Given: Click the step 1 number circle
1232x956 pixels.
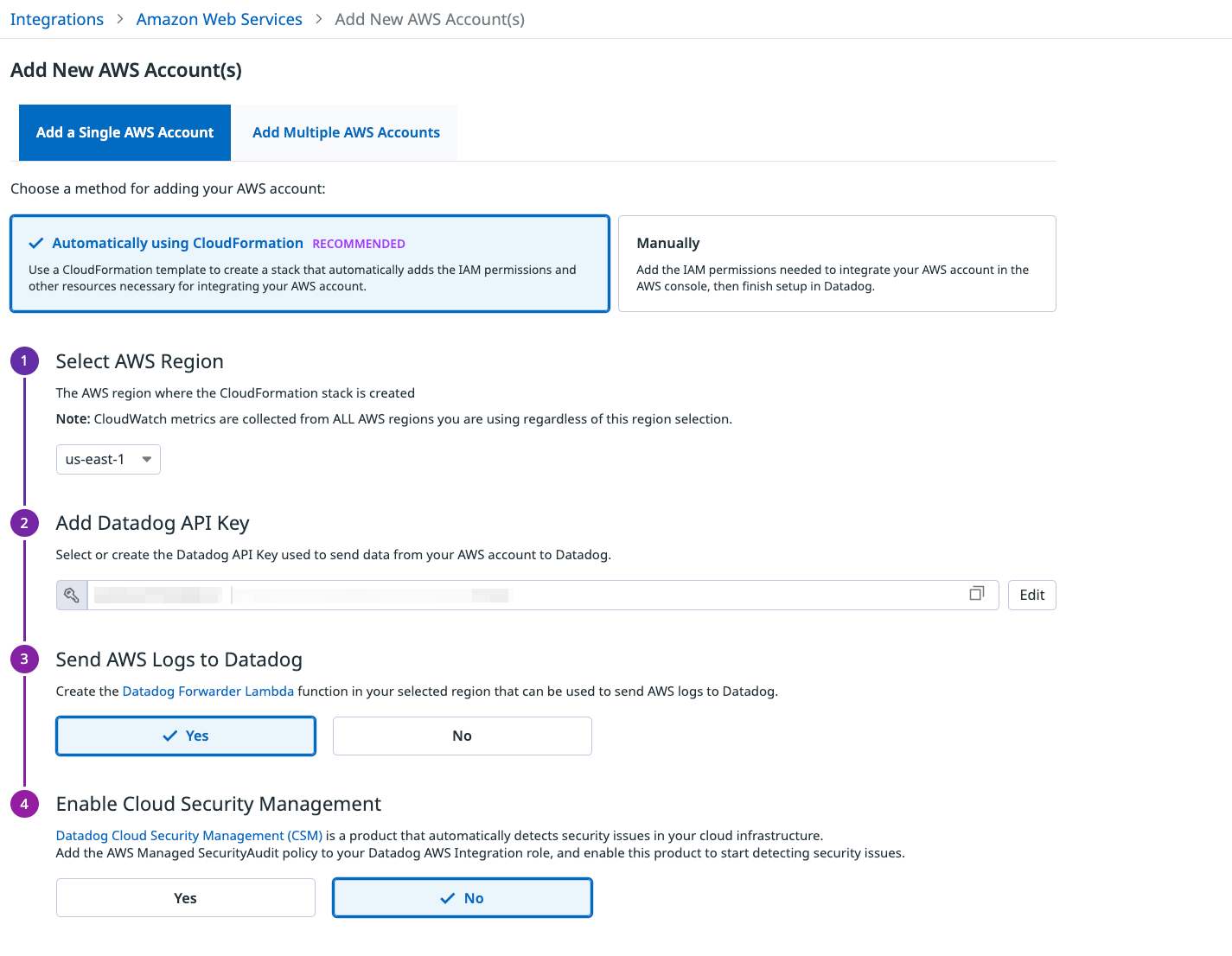Looking at the screenshot, I should (24, 361).
